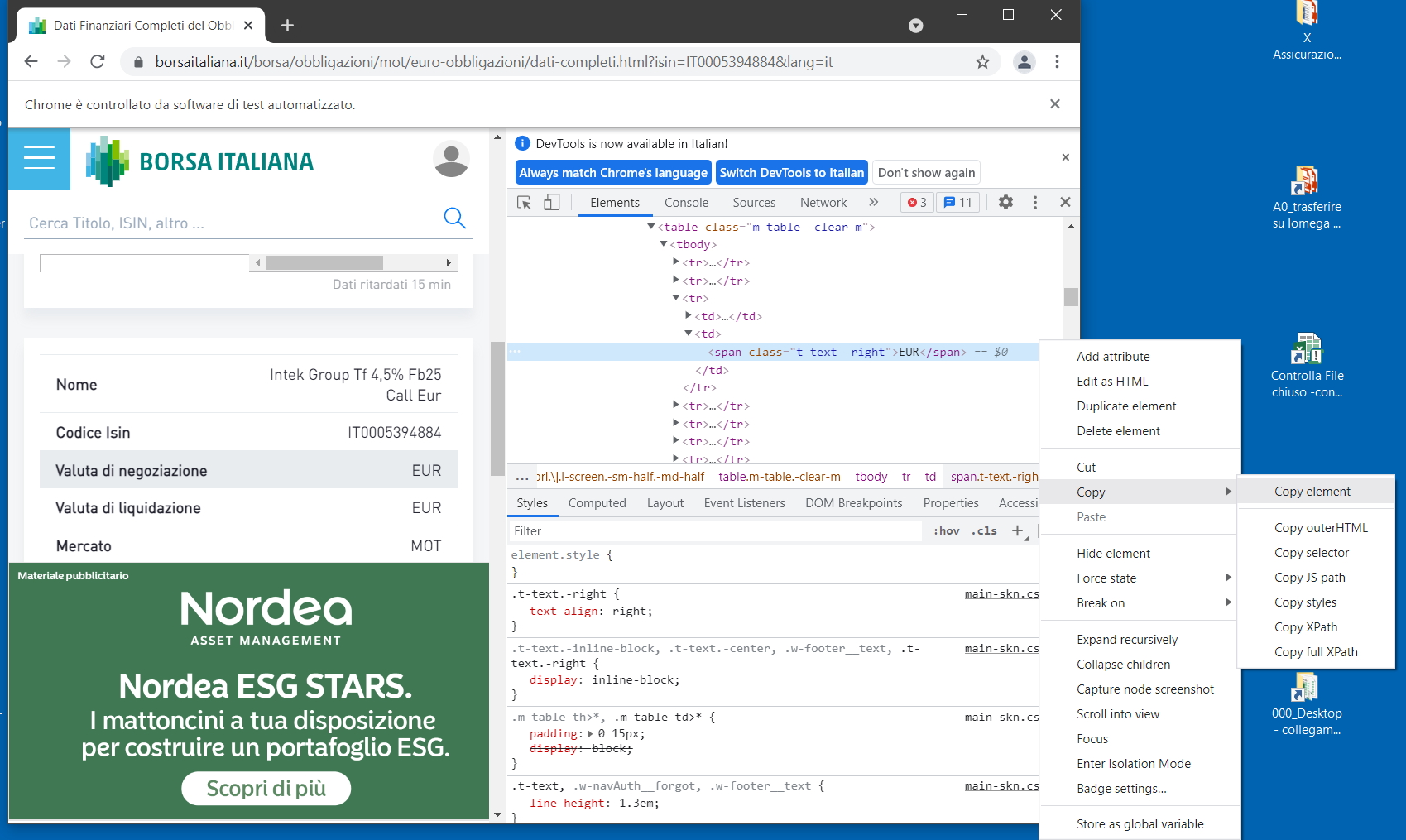
Task: Click the Borsa Italiana logo
Action: coord(199,161)
